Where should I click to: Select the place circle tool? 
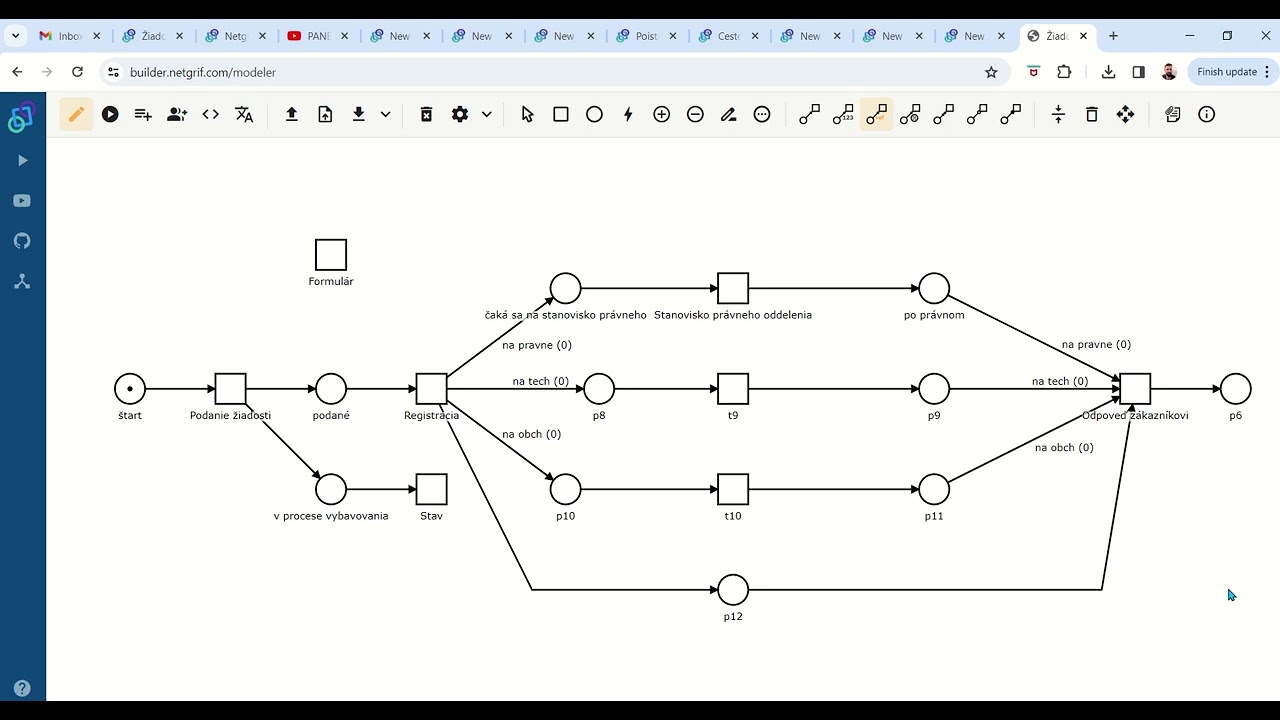point(595,115)
